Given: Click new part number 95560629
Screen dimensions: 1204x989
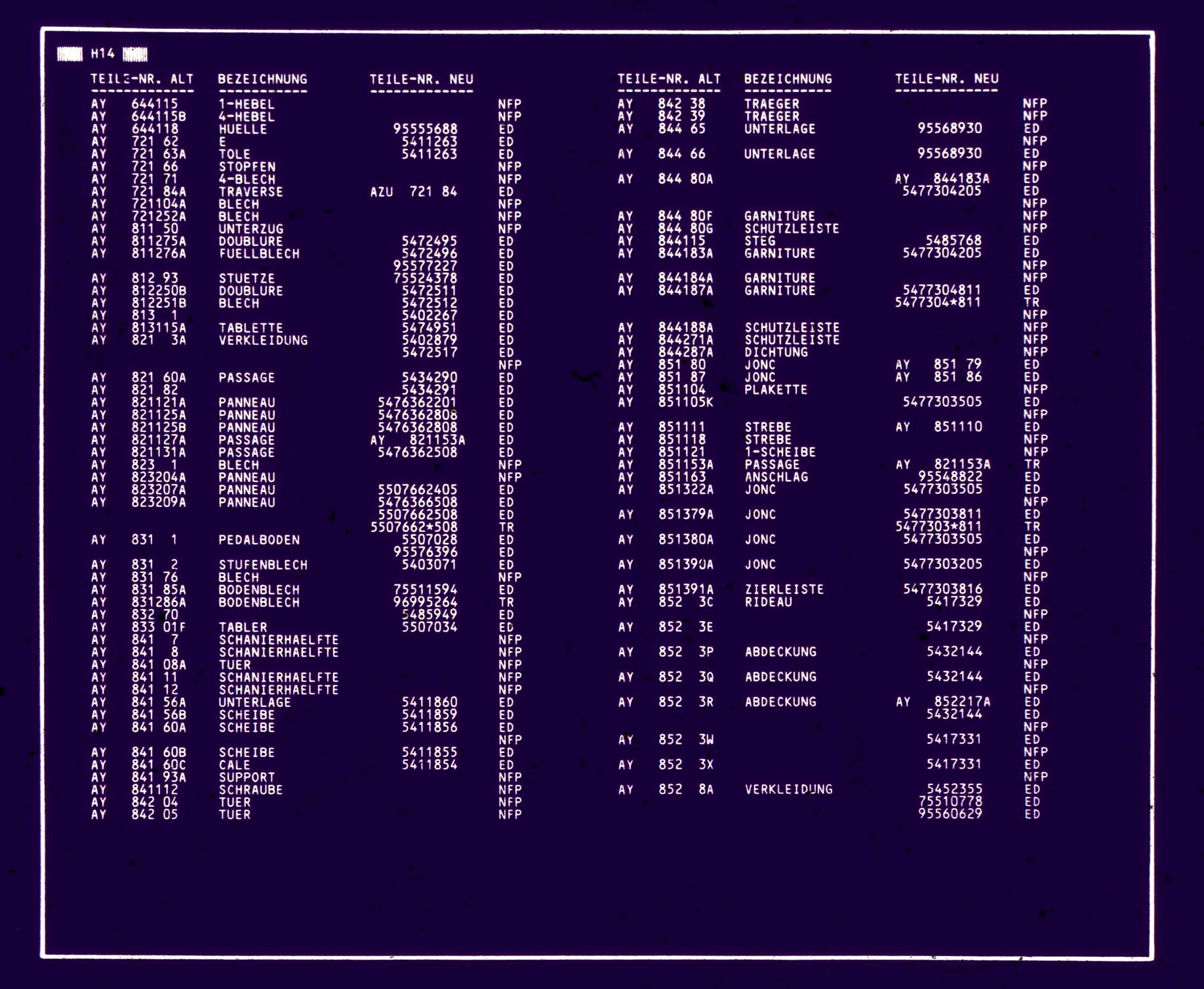Looking at the screenshot, I should pyautogui.click(x=950, y=814).
